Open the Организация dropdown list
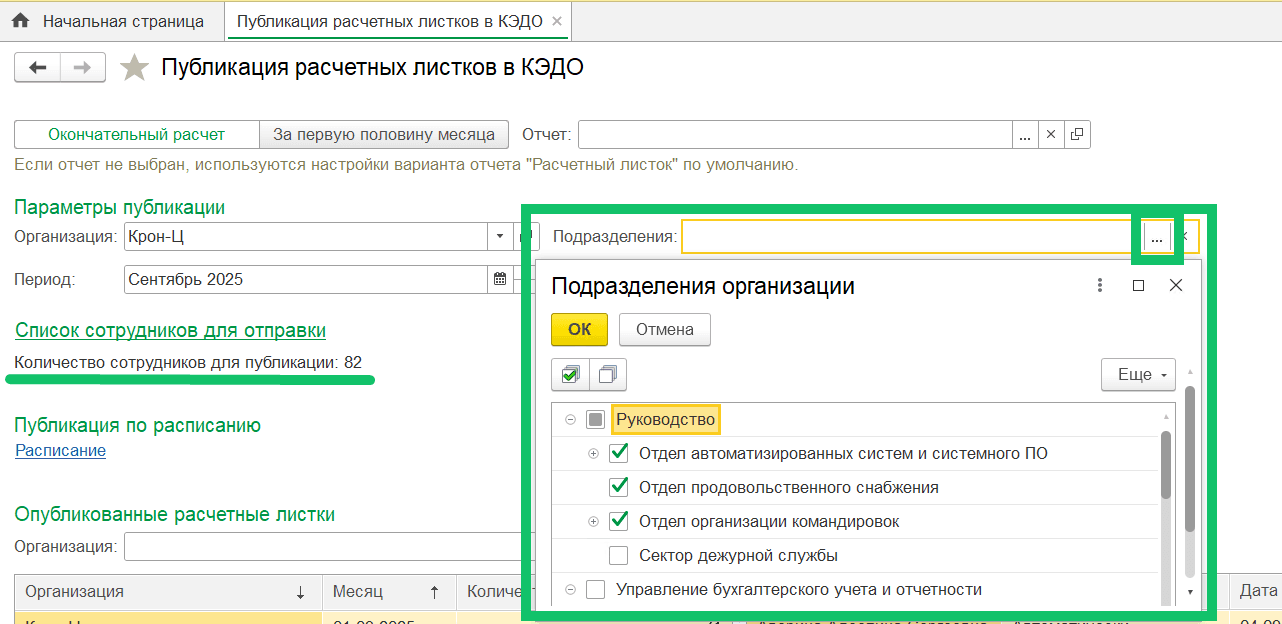The height and width of the screenshot is (624, 1282). click(x=500, y=237)
